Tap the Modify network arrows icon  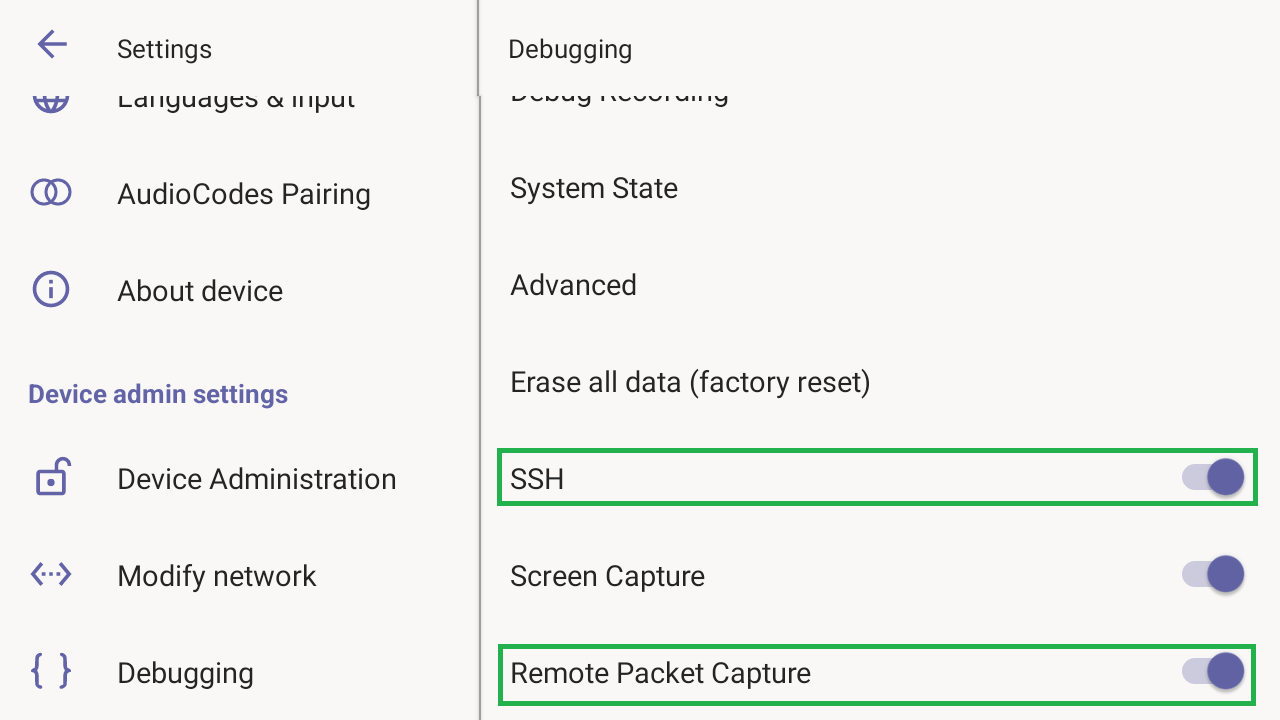[51, 574]
